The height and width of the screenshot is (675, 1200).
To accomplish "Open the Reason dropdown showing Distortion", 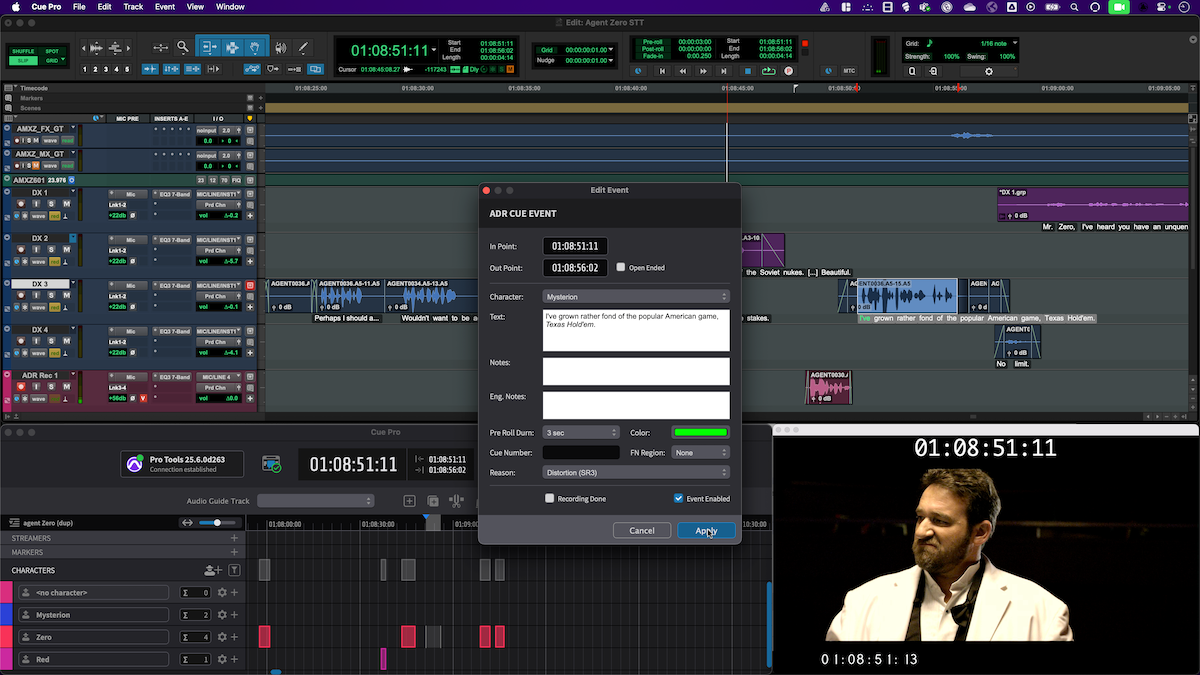I will (x=635, y=472).
